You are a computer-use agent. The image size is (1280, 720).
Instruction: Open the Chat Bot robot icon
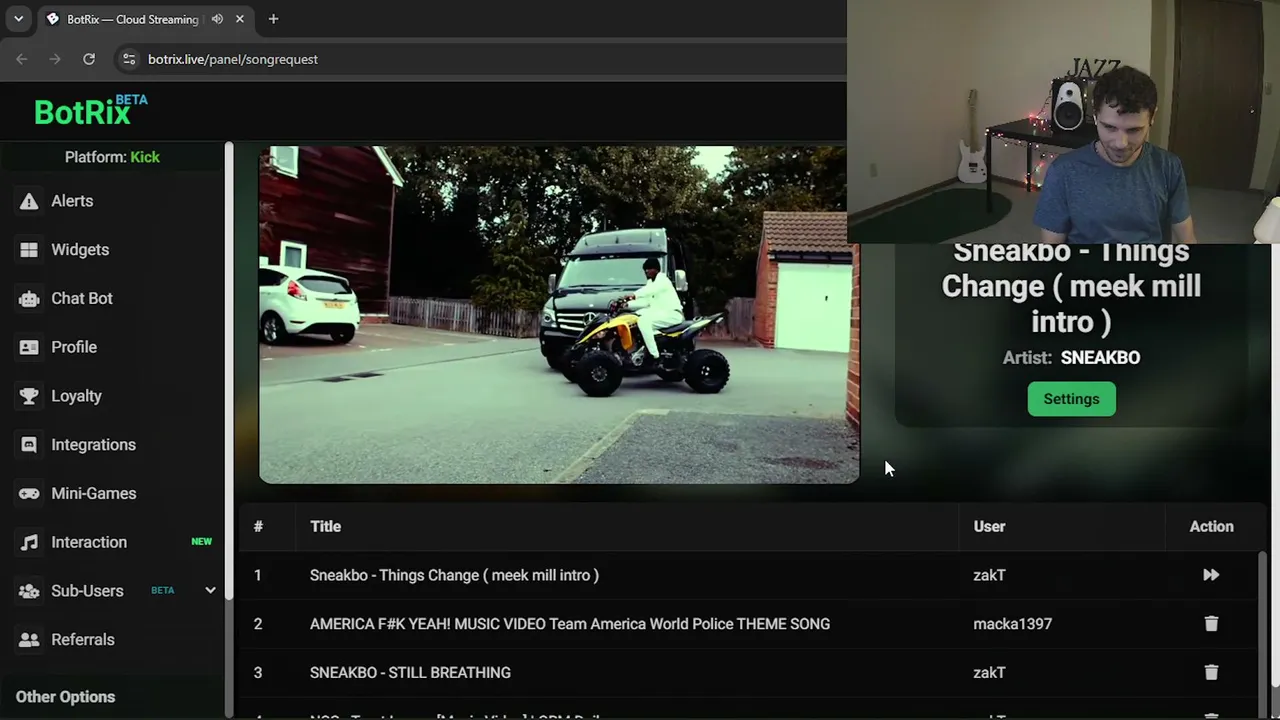(29, 298)
